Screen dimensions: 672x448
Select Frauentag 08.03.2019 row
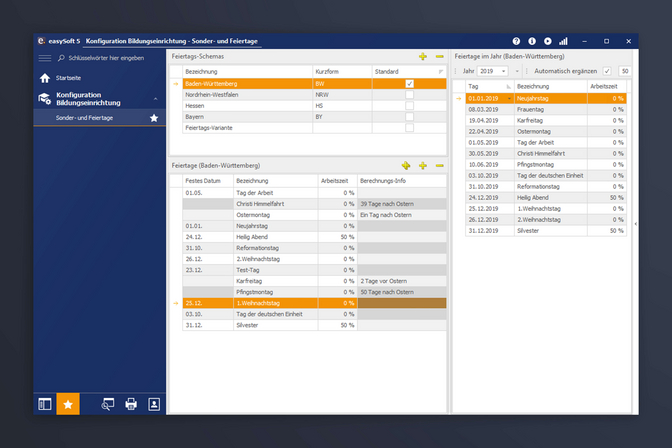tap(546, 110)
